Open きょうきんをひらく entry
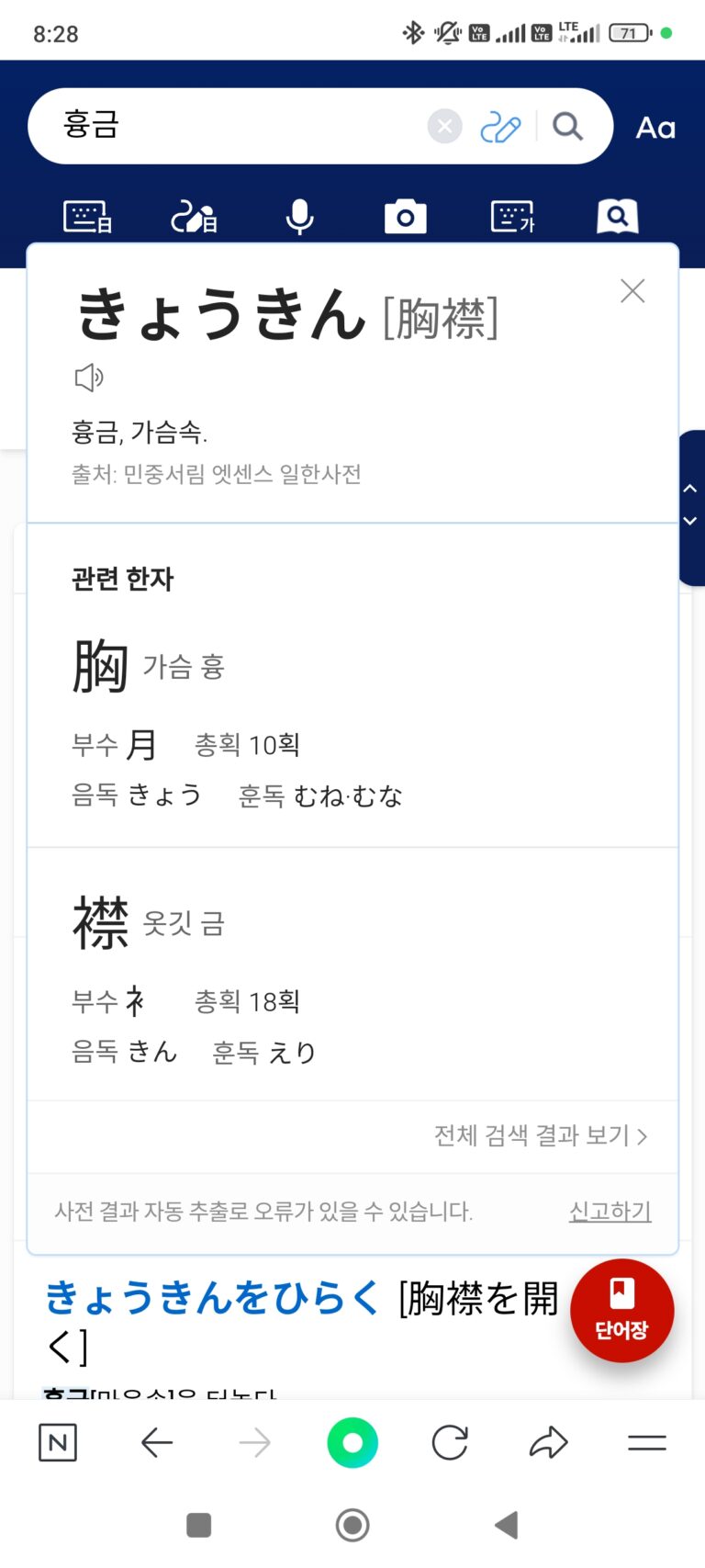The width and height of the screenshot is (705, 1568). [213, 1298]
